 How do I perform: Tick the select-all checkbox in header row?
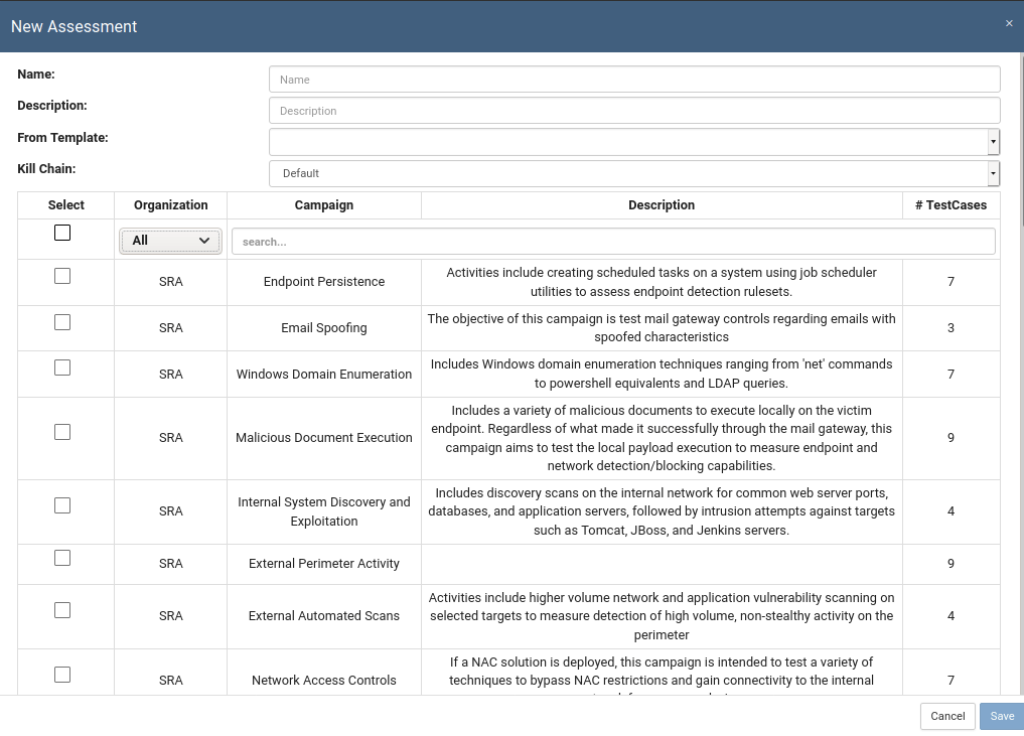pos(62,233)
